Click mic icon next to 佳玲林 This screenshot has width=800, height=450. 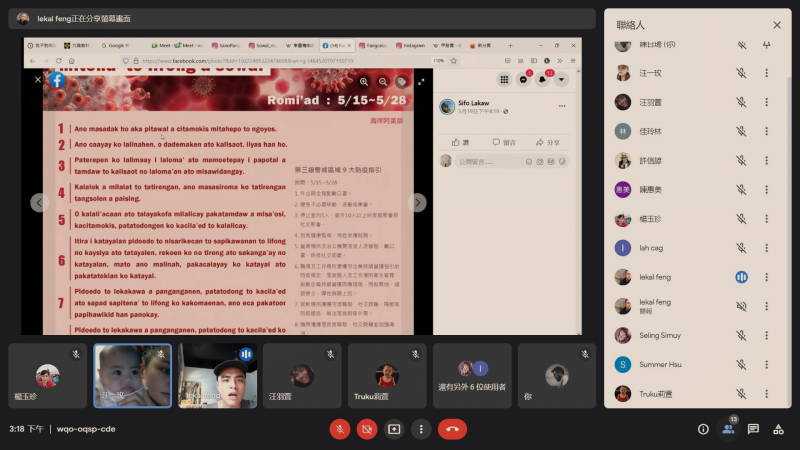click(x=741, y=131)
